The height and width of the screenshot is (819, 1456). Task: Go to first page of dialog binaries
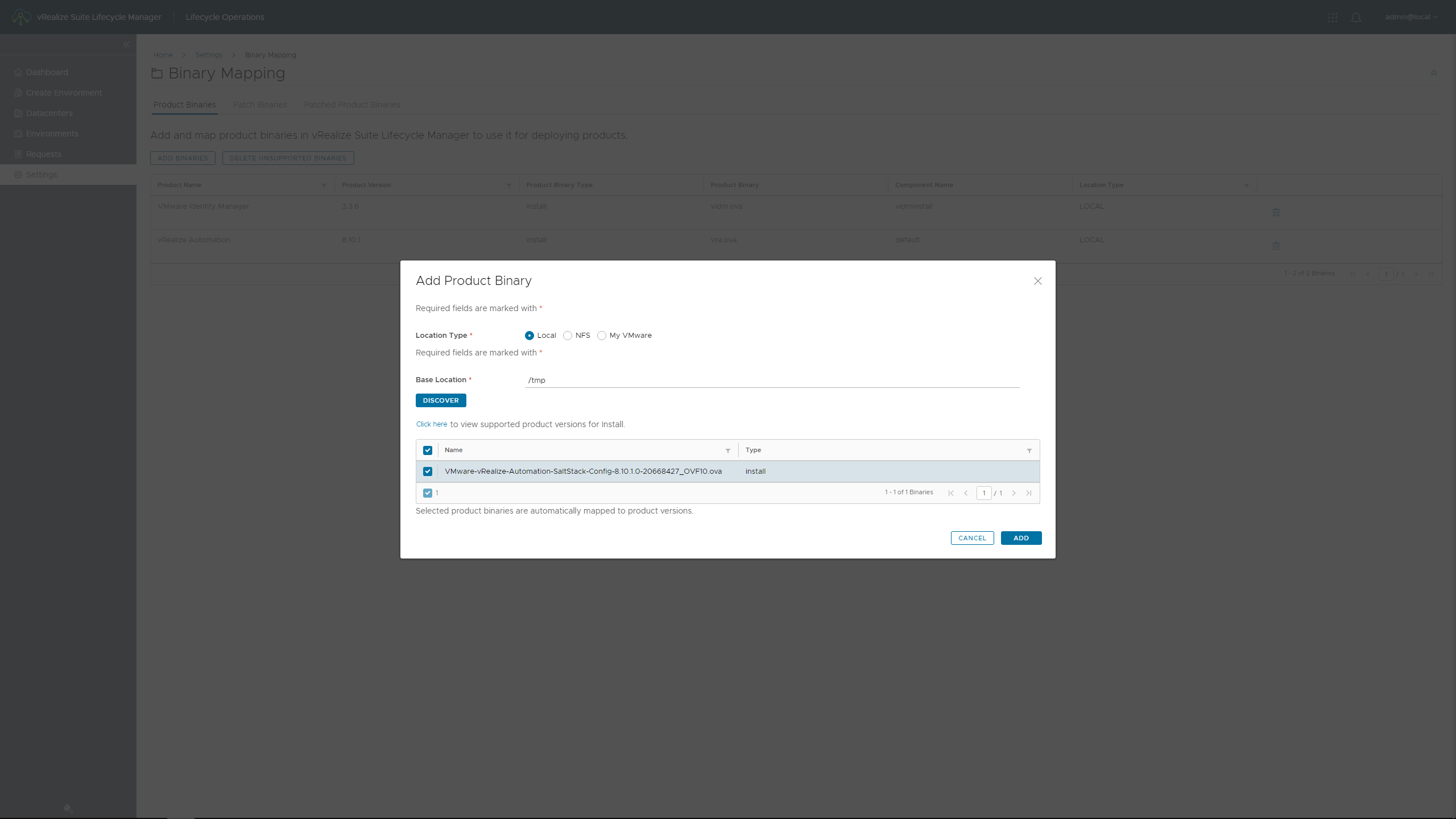[951, 493]
